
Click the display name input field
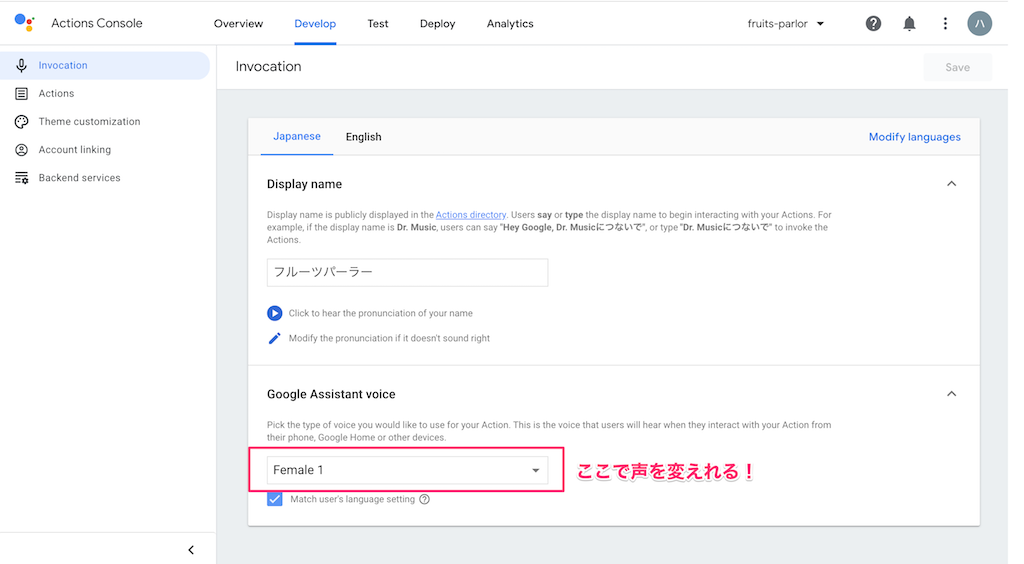click(407, 272)
